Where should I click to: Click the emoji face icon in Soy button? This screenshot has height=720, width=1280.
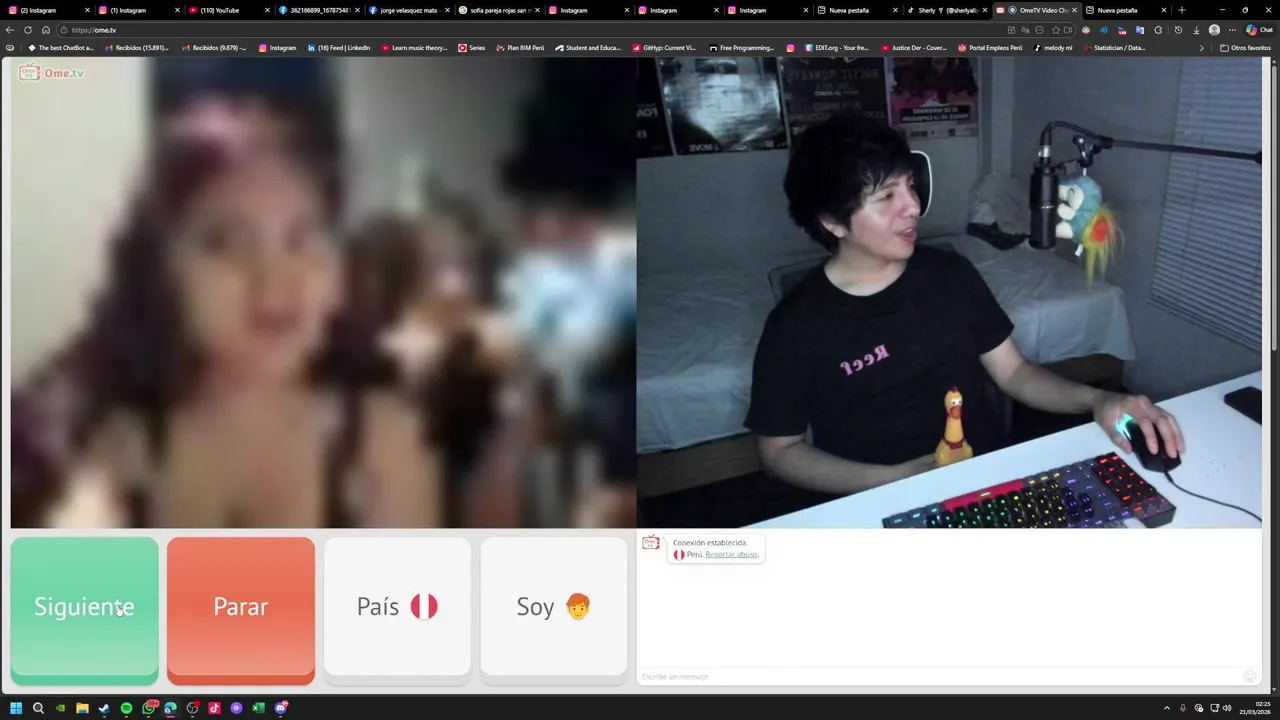[x=578, y=606]
